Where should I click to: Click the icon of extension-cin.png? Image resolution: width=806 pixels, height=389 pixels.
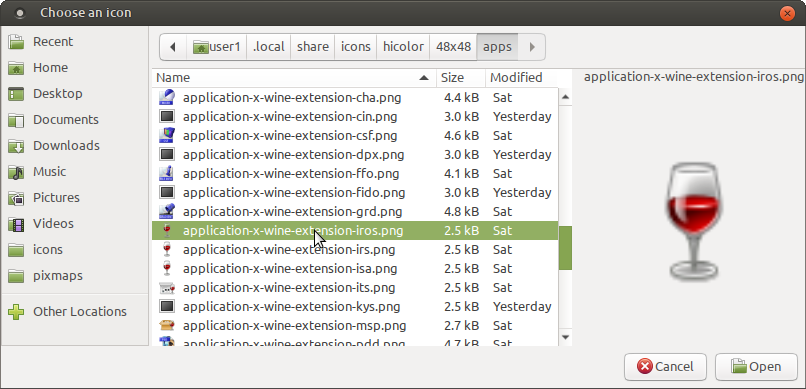coord(167,116)
